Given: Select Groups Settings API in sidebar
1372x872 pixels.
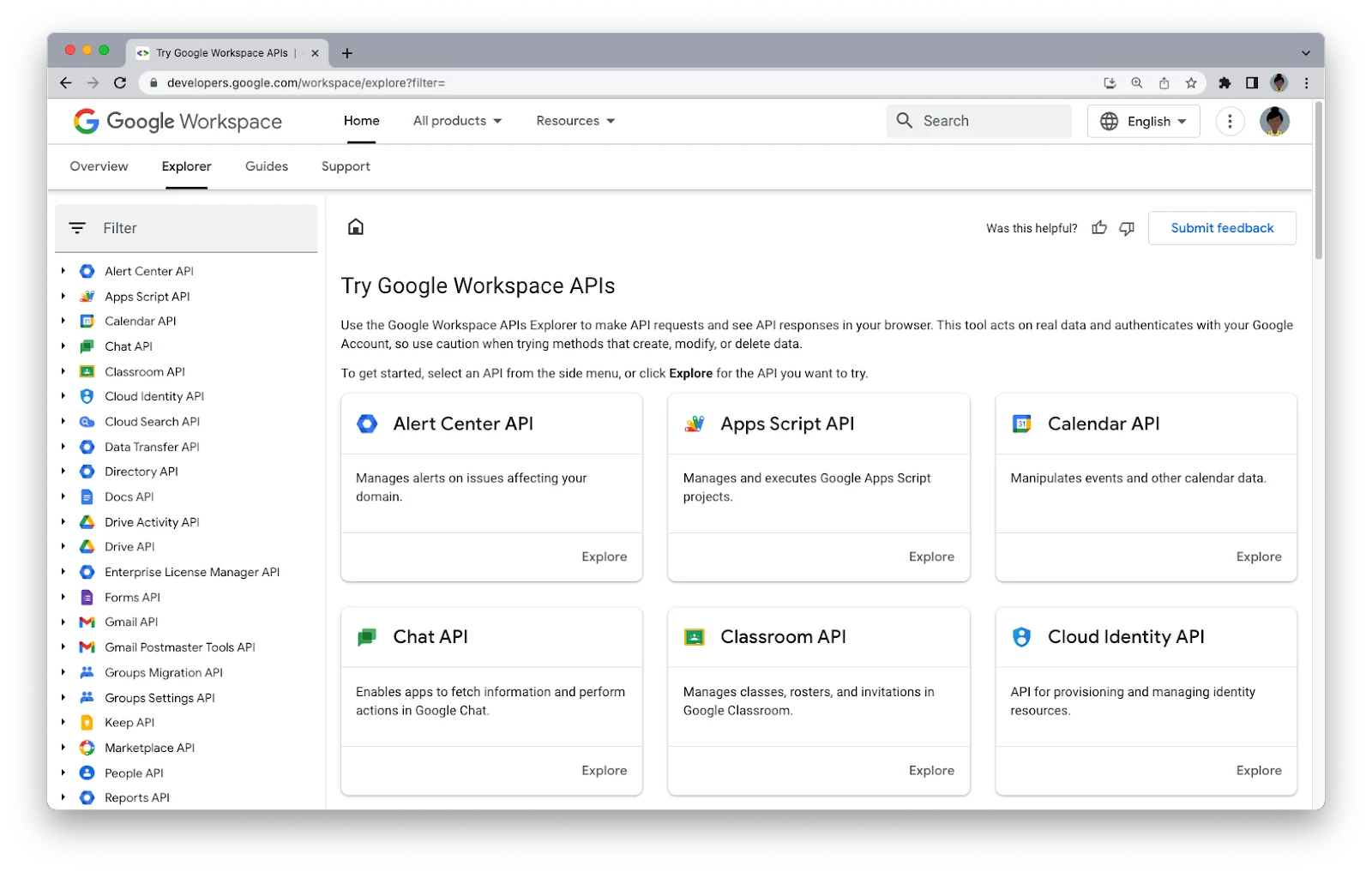Looking at the screenshot, I should coord(159,698).
